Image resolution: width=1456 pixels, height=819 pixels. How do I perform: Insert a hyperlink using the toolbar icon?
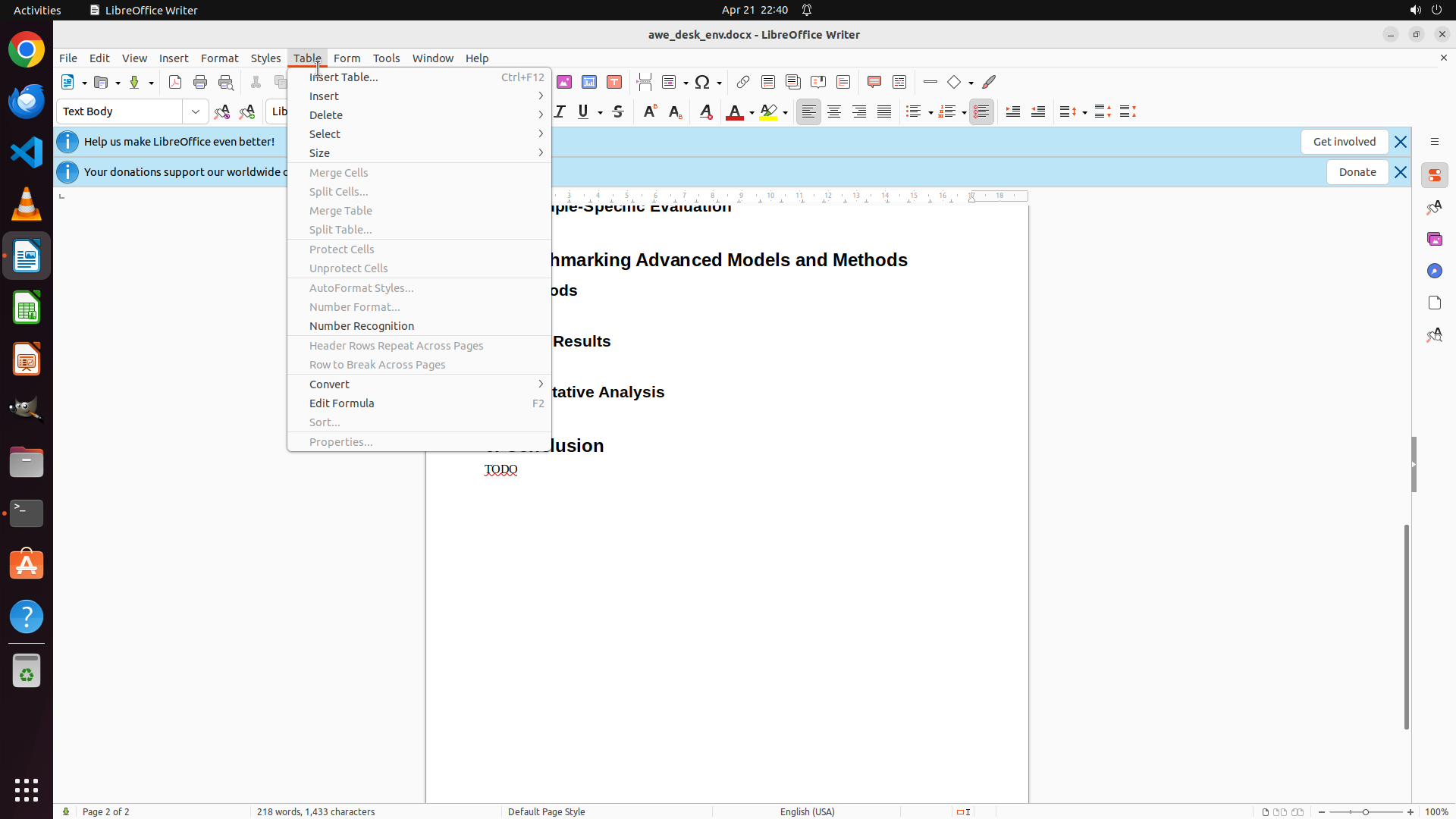coord(743,82)
